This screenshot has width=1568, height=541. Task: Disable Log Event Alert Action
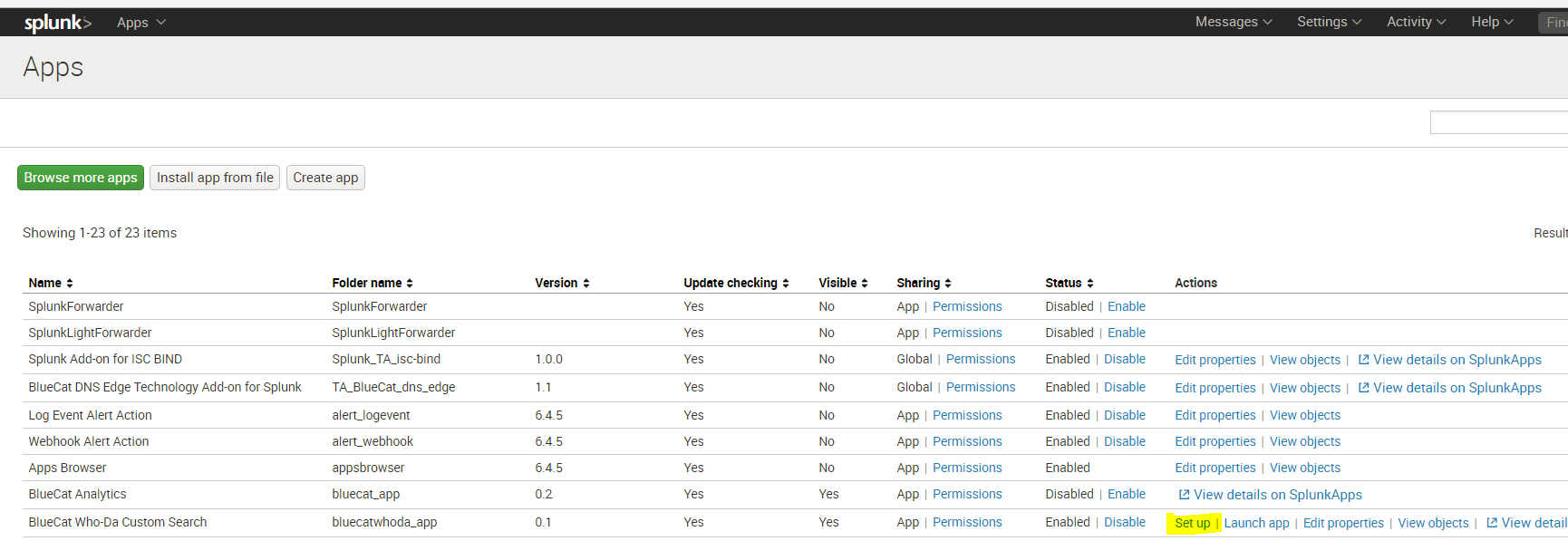point(1125,415)
